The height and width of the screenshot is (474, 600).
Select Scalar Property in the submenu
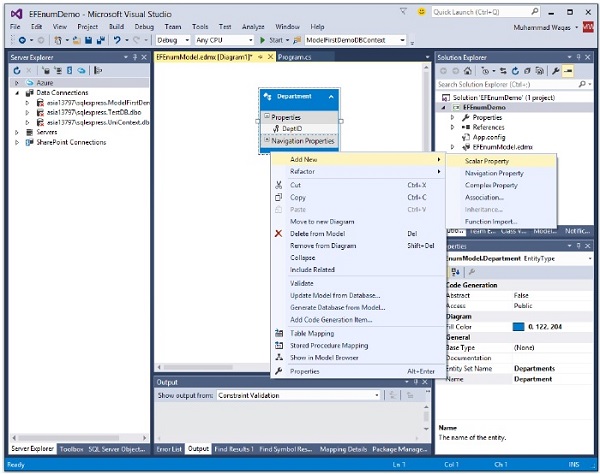[x=501, y=161]
